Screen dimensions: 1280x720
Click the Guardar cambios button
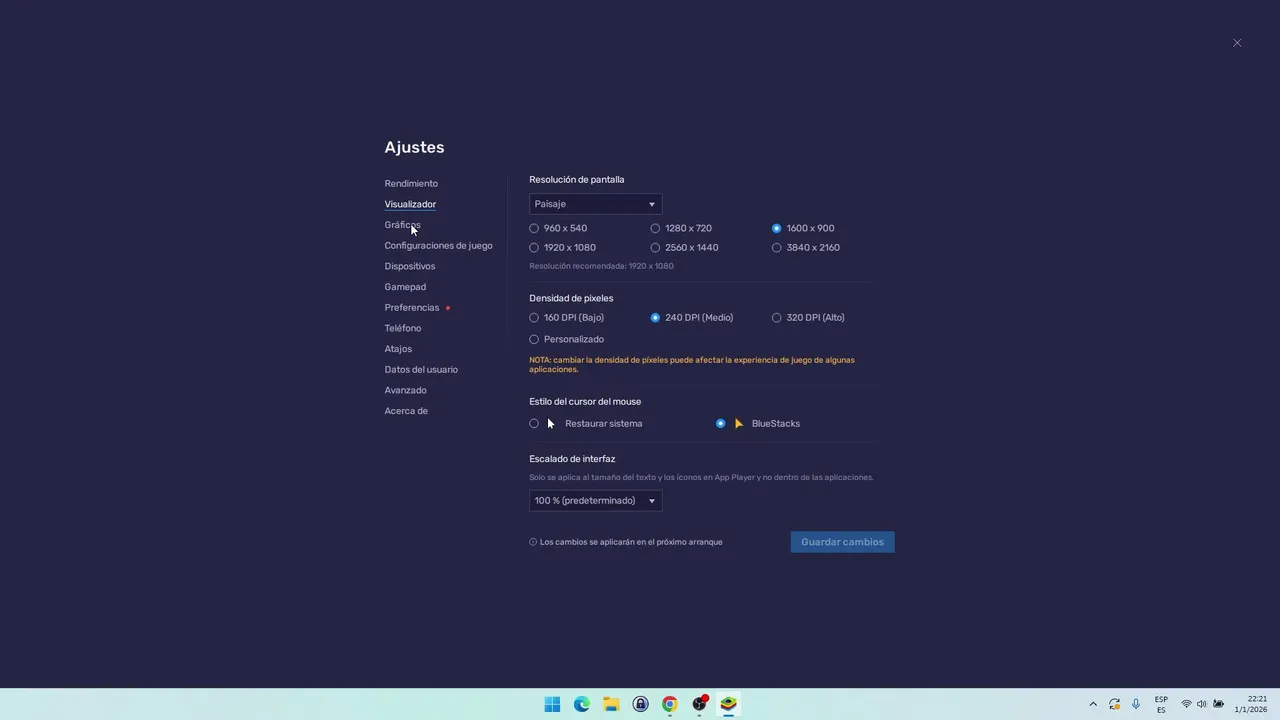[x=842, y=542]
